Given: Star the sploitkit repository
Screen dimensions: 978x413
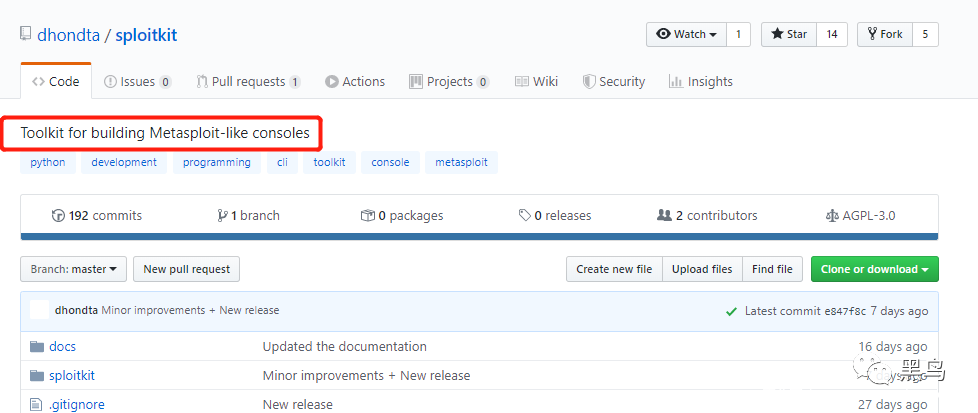Looking at the screenshot, I should pos(788,34).
